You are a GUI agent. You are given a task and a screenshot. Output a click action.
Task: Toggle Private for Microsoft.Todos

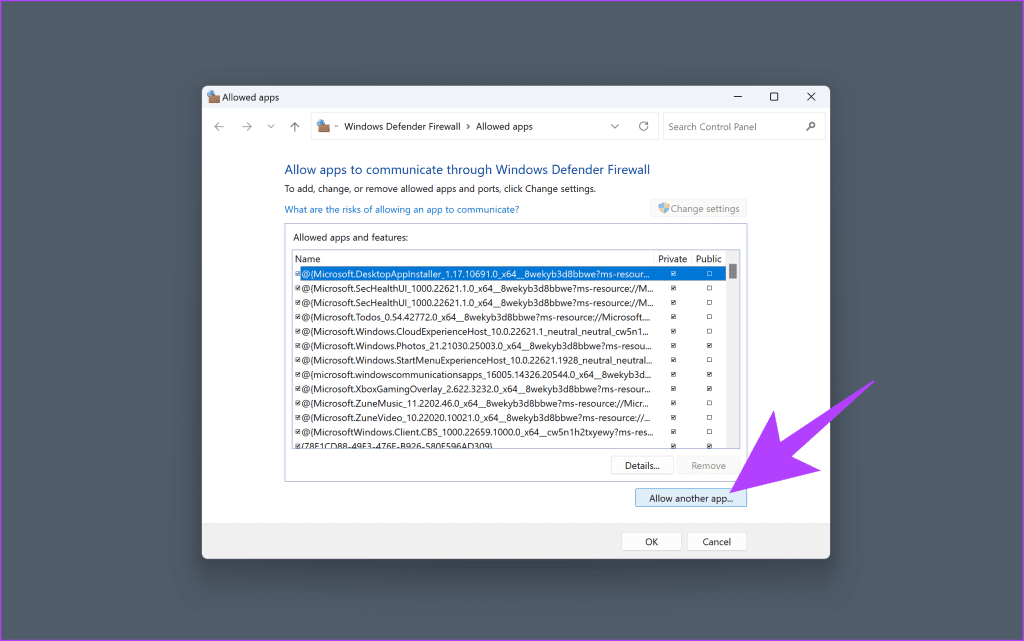point(673,317)
